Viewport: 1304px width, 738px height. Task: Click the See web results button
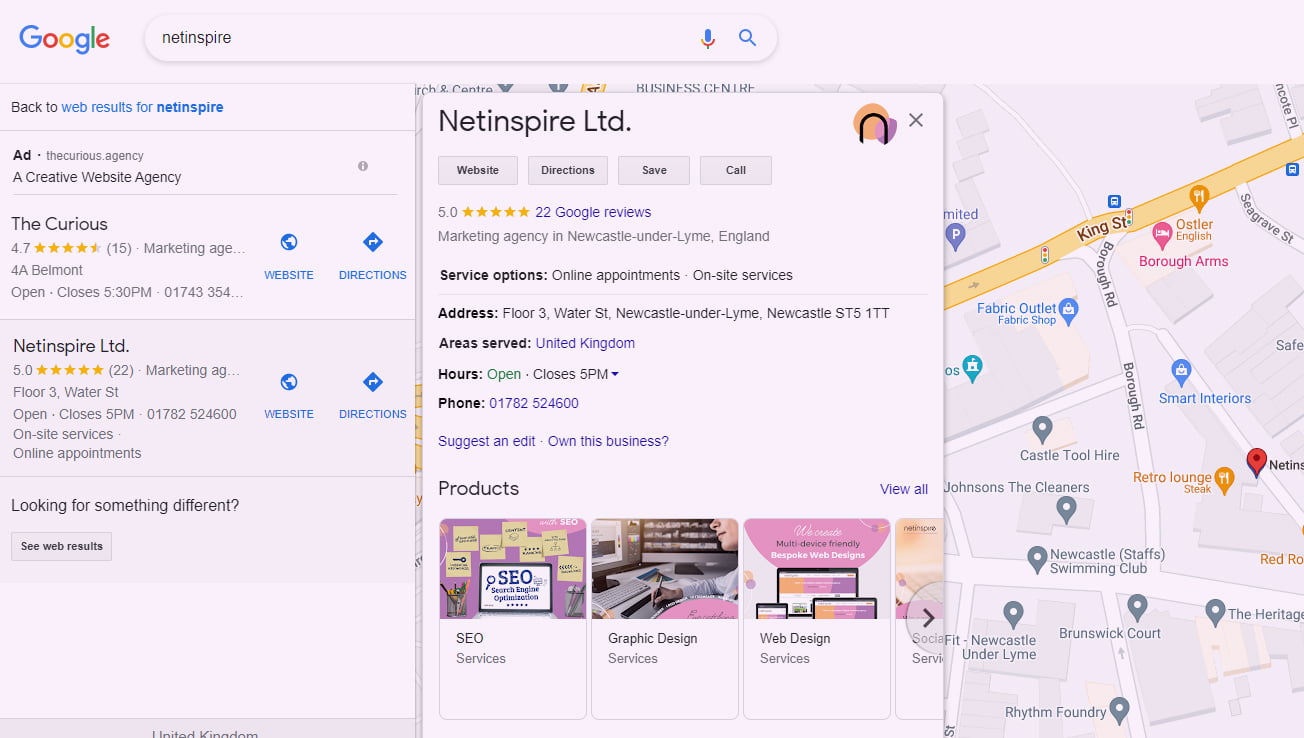click(x=61, y=546)
